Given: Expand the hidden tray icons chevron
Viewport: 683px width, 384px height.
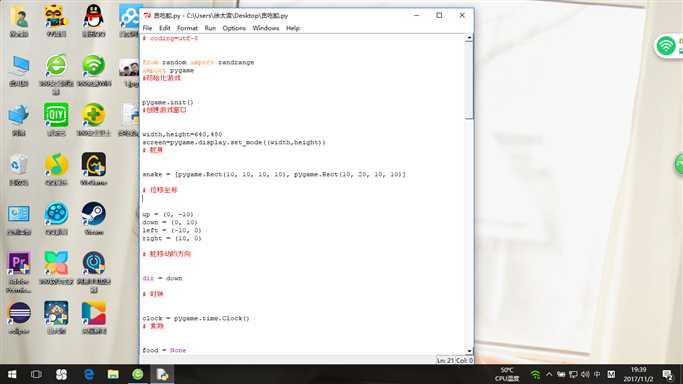Looking at the screenshot, I should coord(549,374).
